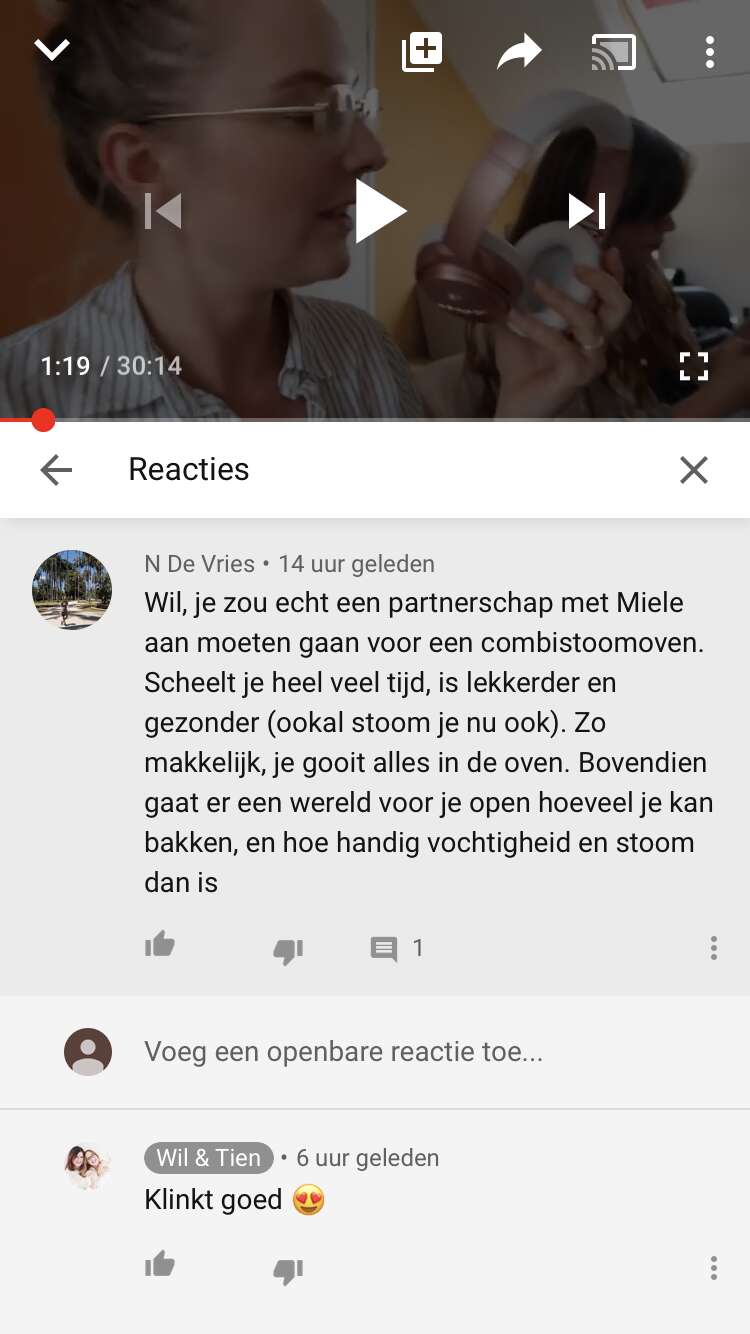View replies count on main comment

(397, 948)
